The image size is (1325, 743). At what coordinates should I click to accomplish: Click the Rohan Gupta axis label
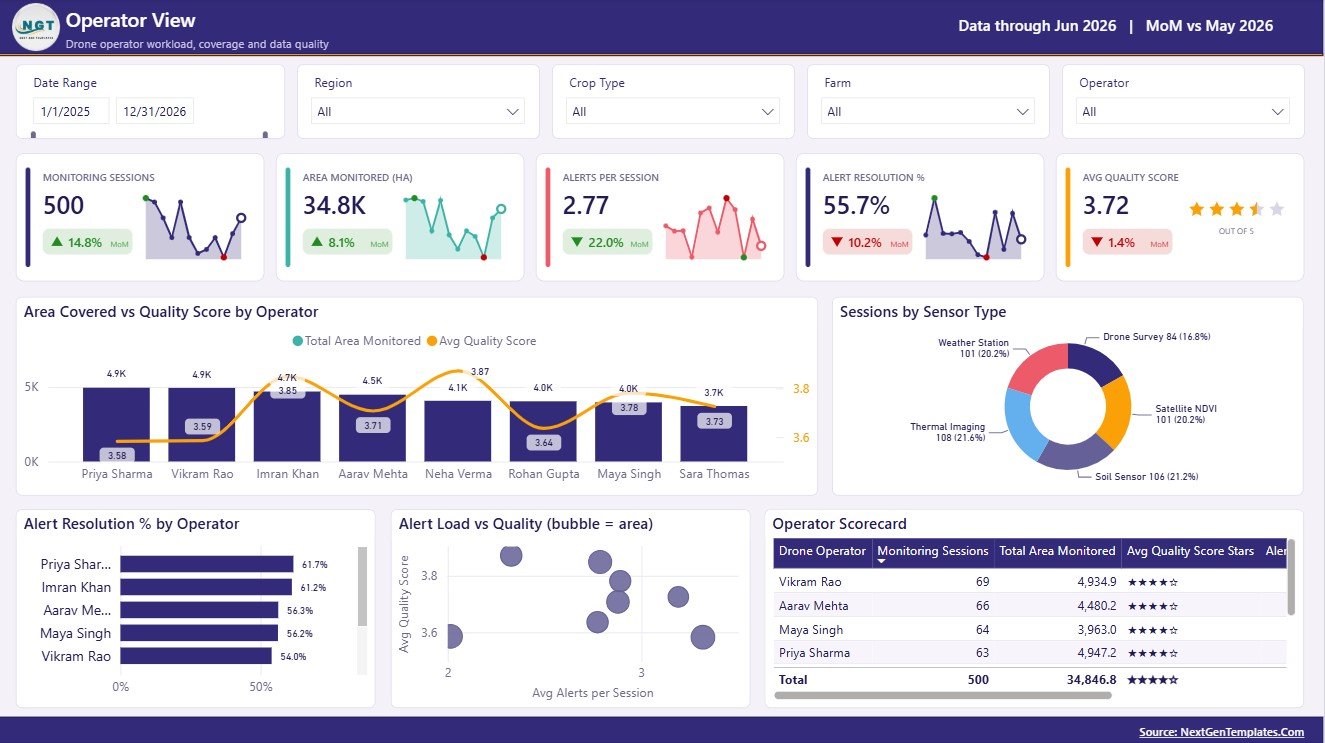coord(543,474)
